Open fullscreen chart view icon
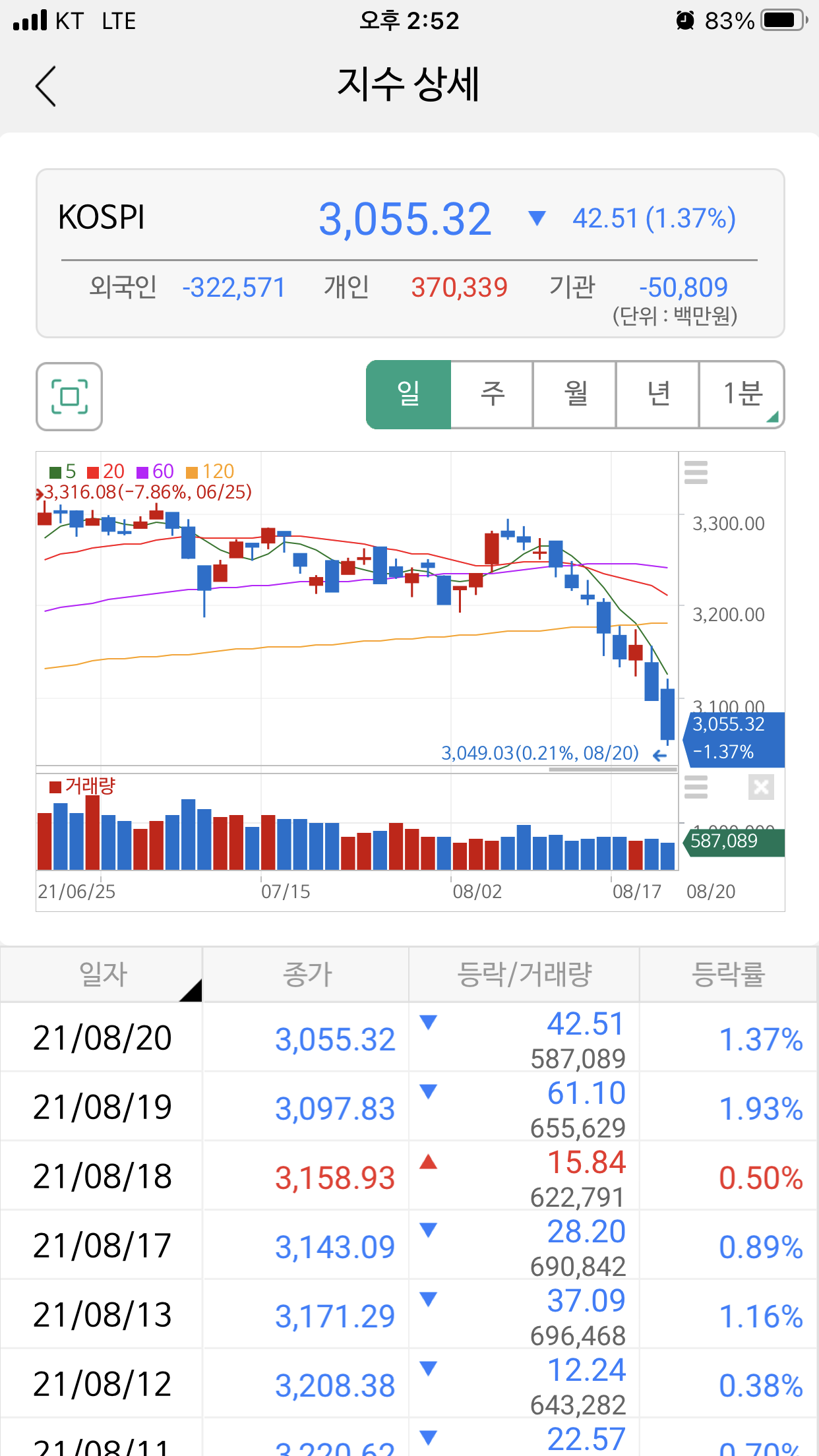 pyautogui.click(x=69, y=396)
